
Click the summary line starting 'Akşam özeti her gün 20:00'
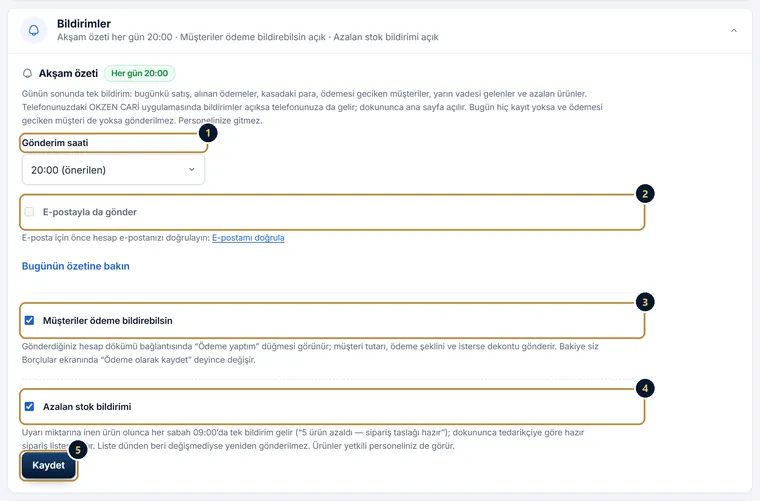coord(248,37)
